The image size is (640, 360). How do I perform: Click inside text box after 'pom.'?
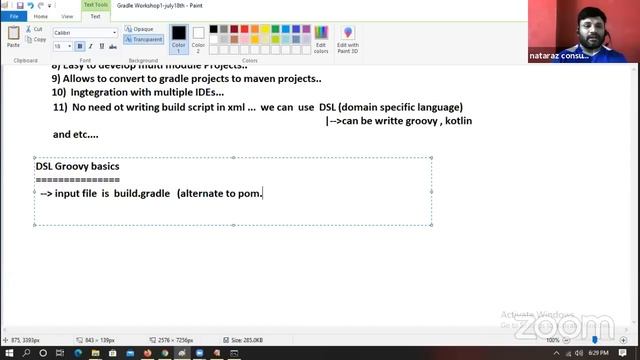(264, 193)
